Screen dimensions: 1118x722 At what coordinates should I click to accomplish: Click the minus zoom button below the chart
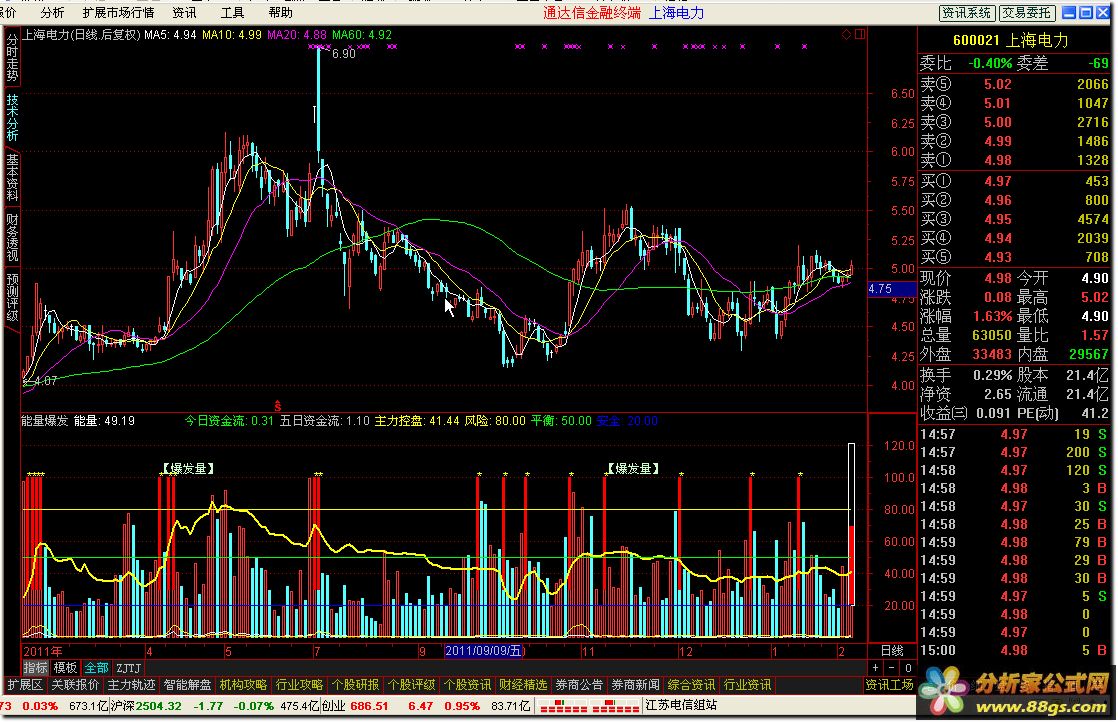pyautogui.click(x=891, y=668)
